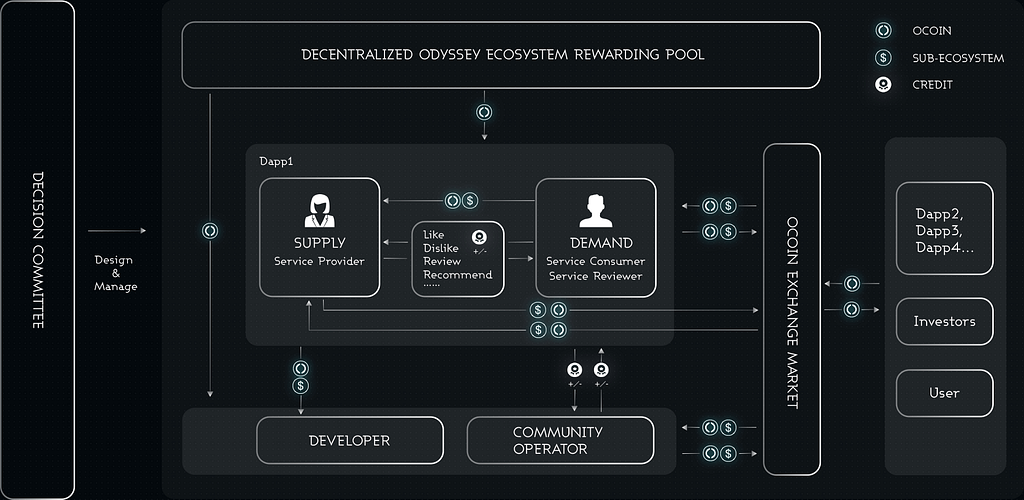This screenshot has height=500, width=1024.
Task: Click the OCOIN icon in the legend
Action: (883, 30)
